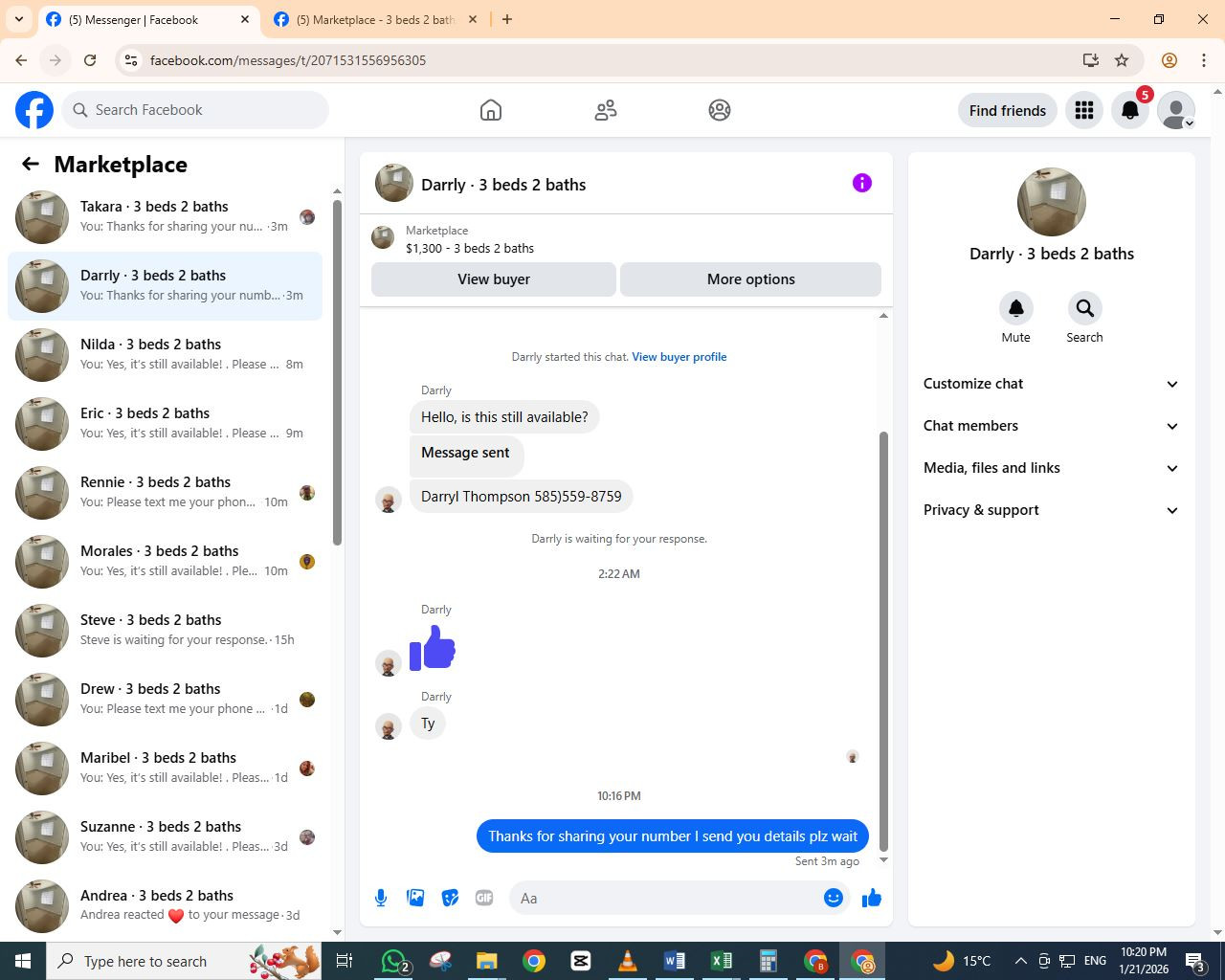Open the Takara 3 beds 2 baths chat

[x=165, y=217]
